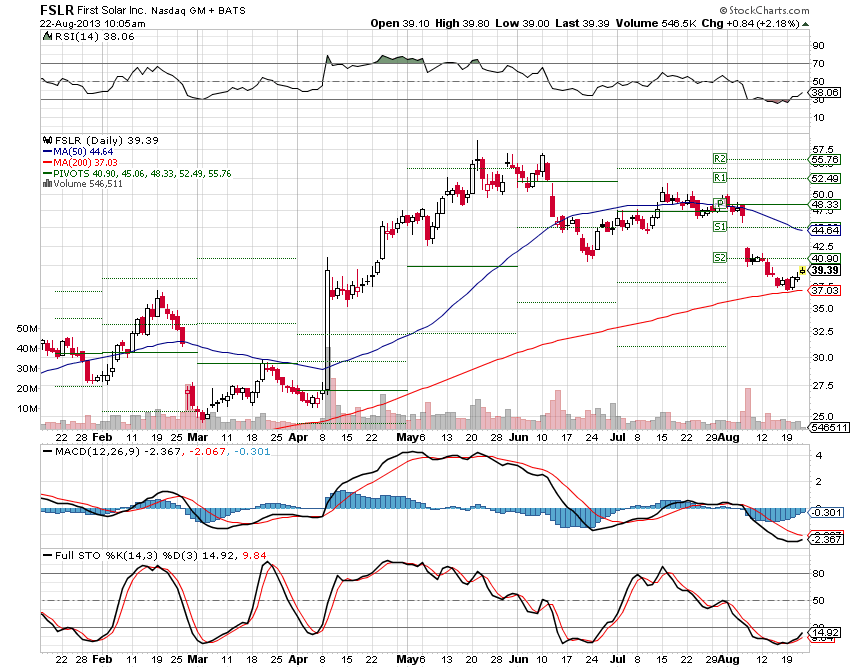Click the blue 44.64 MA(50) axis tag

click(825, 230)
